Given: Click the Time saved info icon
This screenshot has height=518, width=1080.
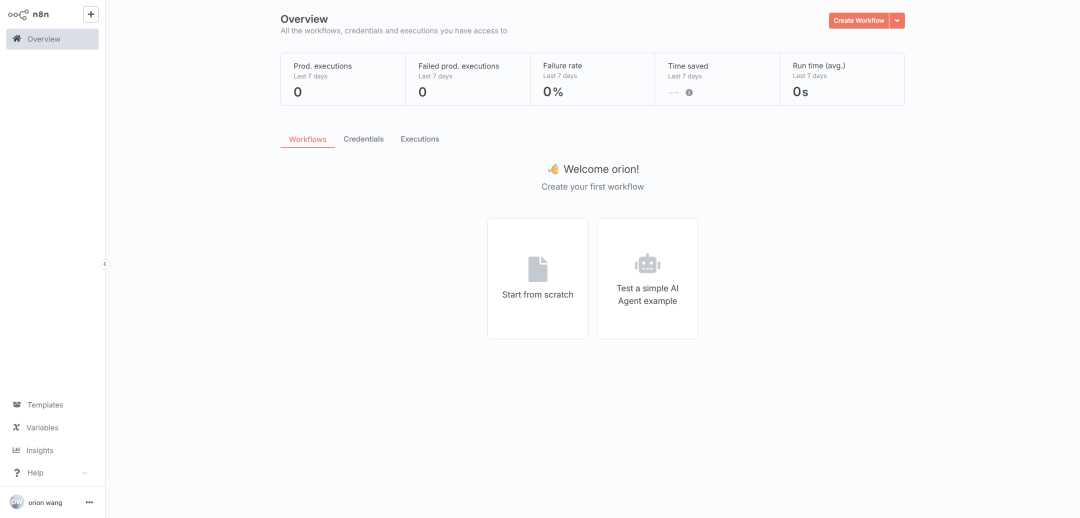Looking at the screenshot, I should point(689,92).
